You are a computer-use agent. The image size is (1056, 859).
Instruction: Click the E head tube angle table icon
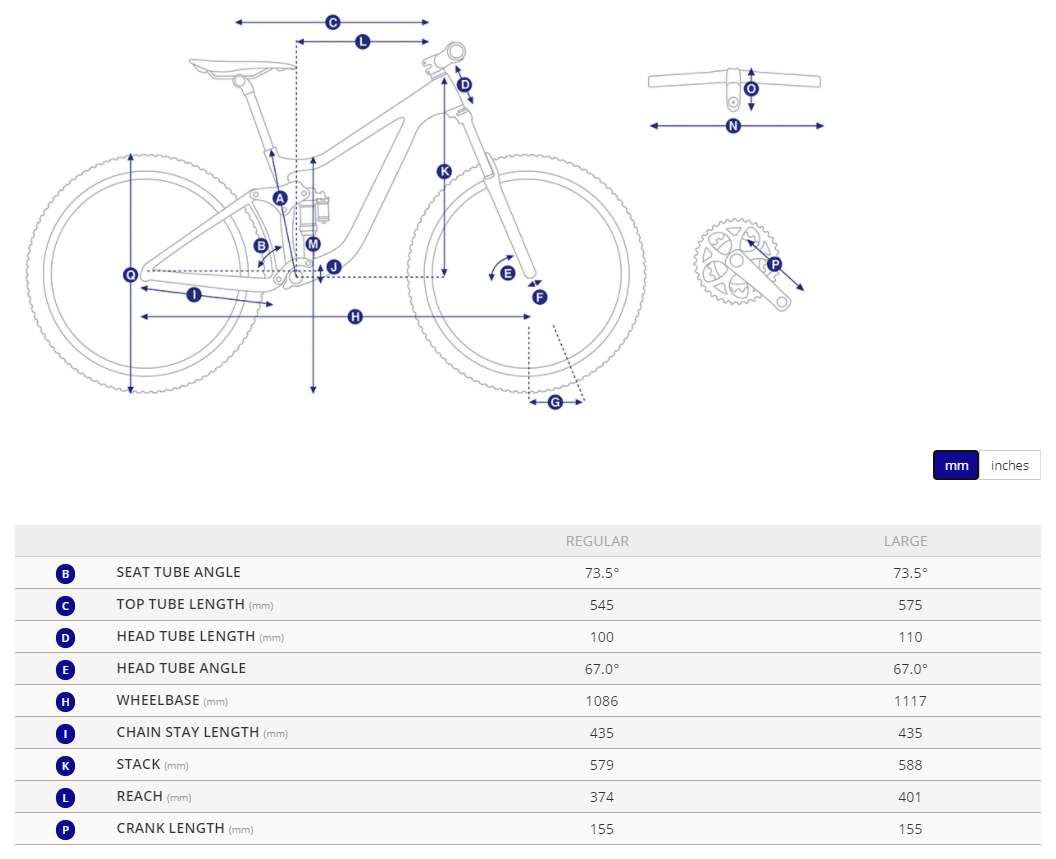click(66, 670)
